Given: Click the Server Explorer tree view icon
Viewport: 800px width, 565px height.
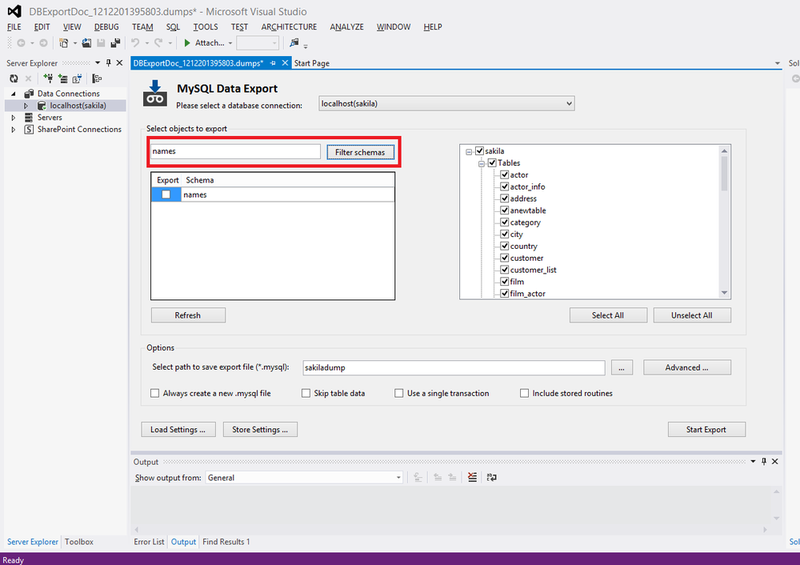Looking at the screenshot, I should click(x=97, y=79).
